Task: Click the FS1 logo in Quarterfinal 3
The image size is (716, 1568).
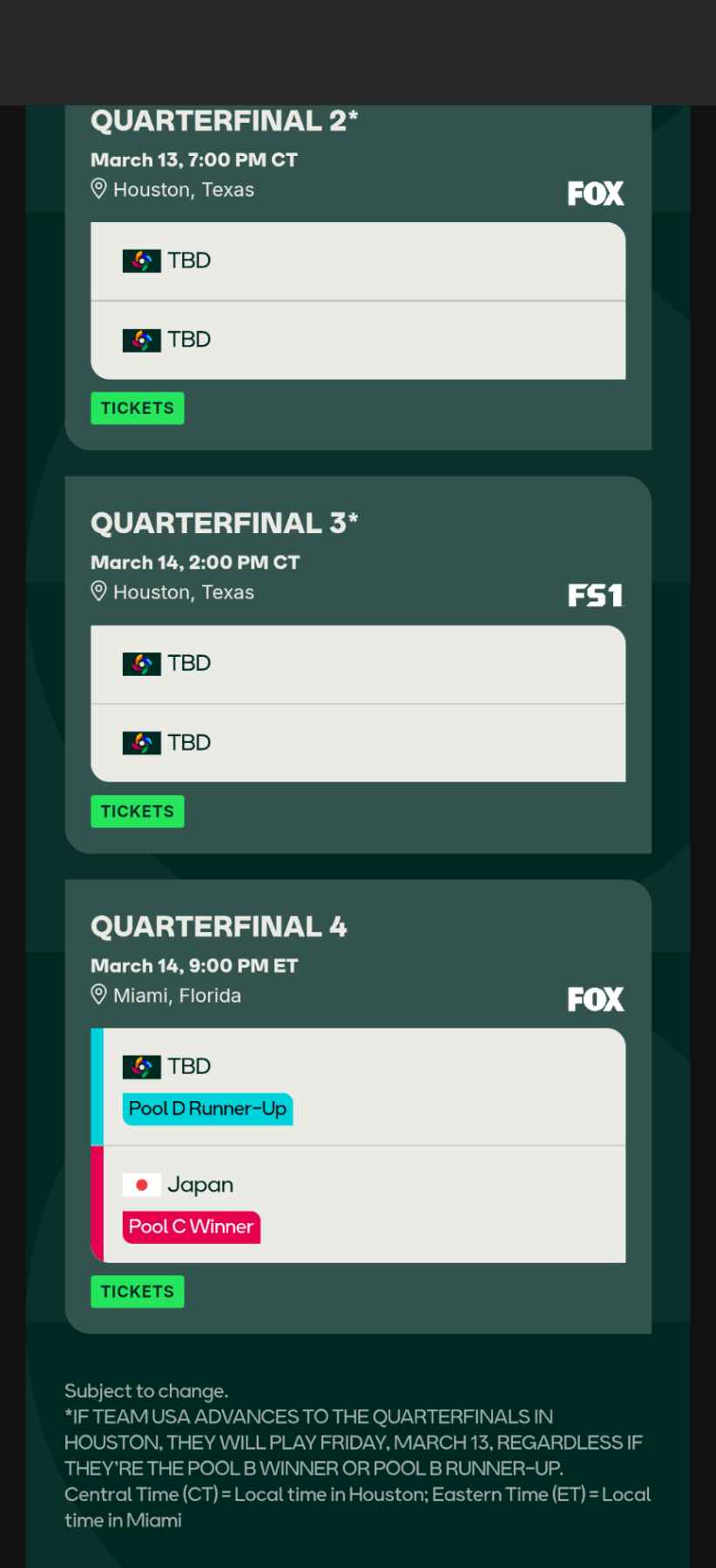Action: pos(596,596)
